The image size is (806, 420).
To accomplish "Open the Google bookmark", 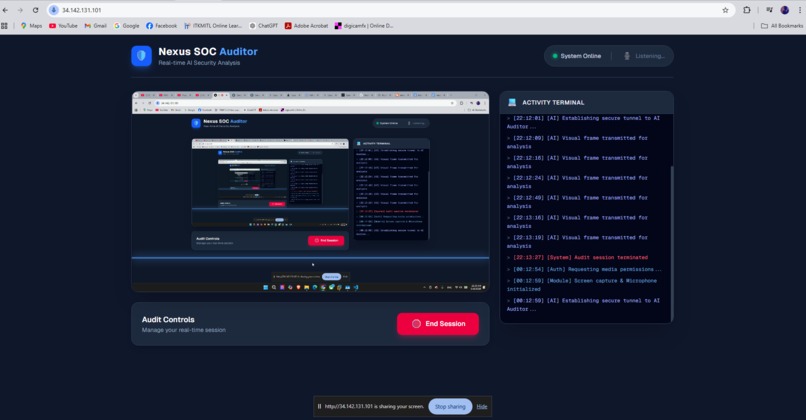I will [x=126, y=26].
